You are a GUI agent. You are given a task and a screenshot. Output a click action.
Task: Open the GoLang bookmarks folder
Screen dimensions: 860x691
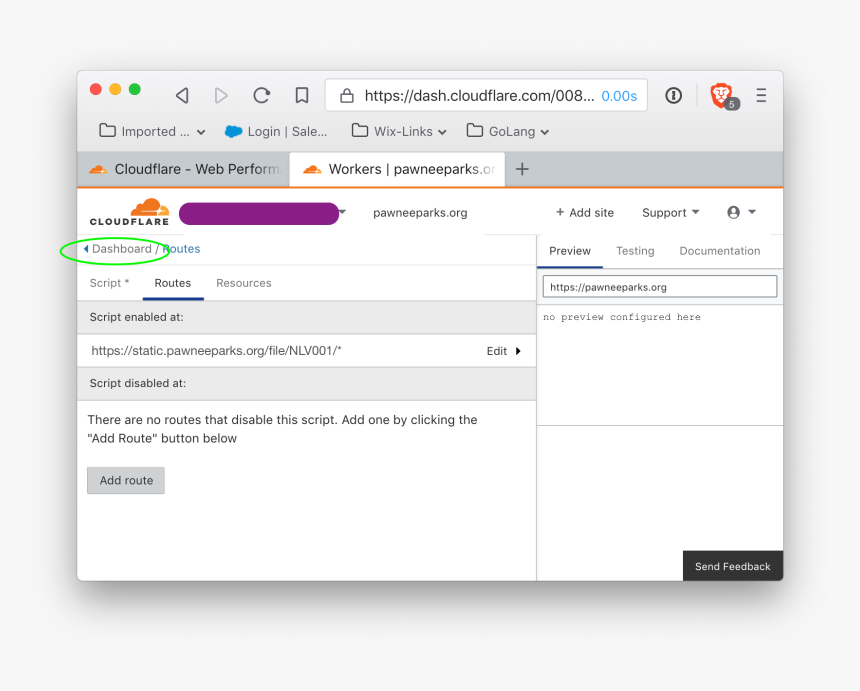507,132
